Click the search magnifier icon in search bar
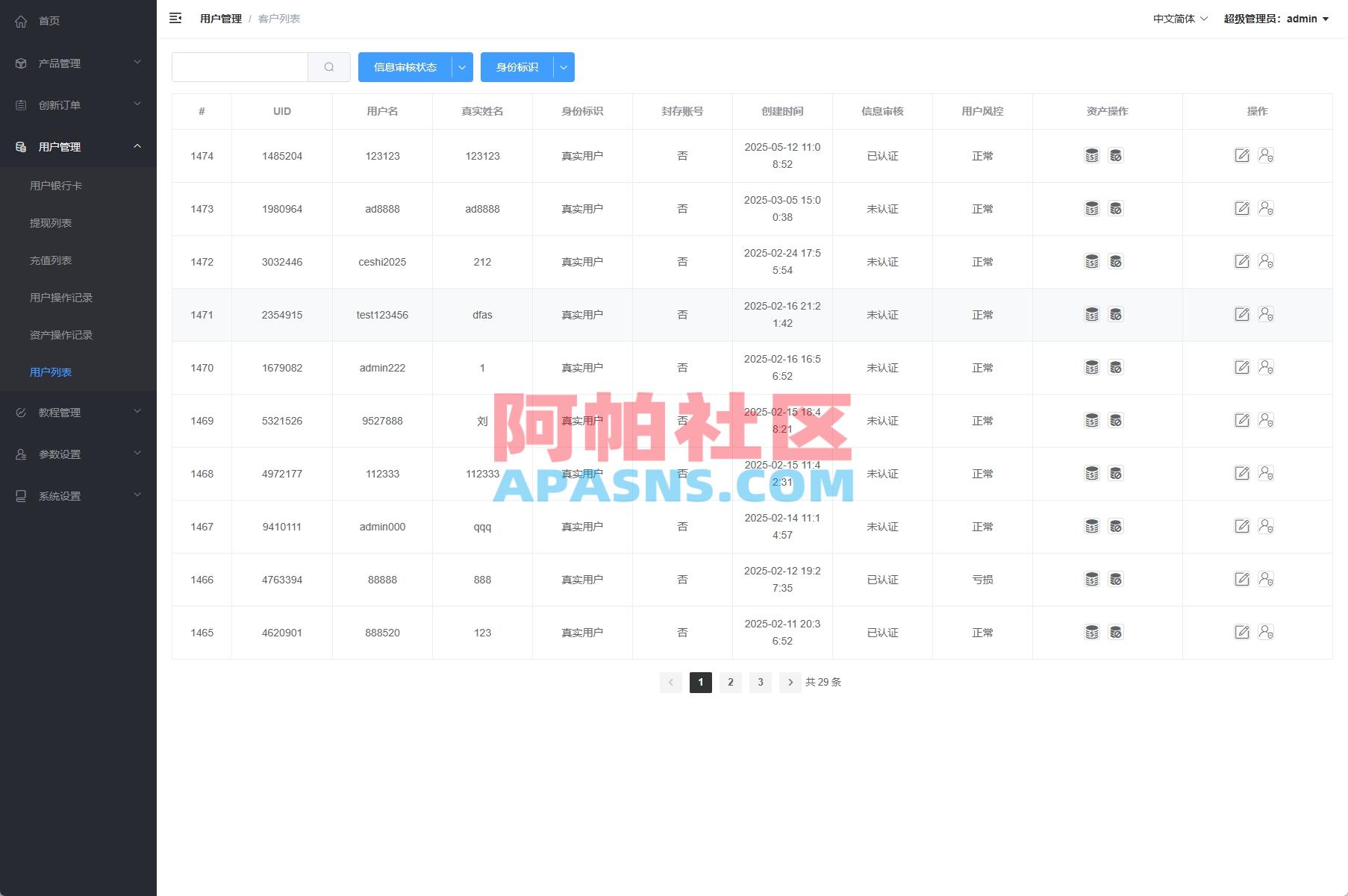 click(329, 66)
